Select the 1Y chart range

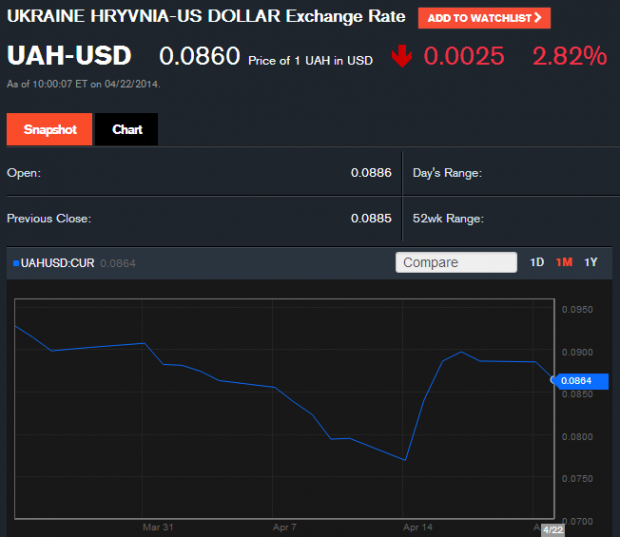591,262
